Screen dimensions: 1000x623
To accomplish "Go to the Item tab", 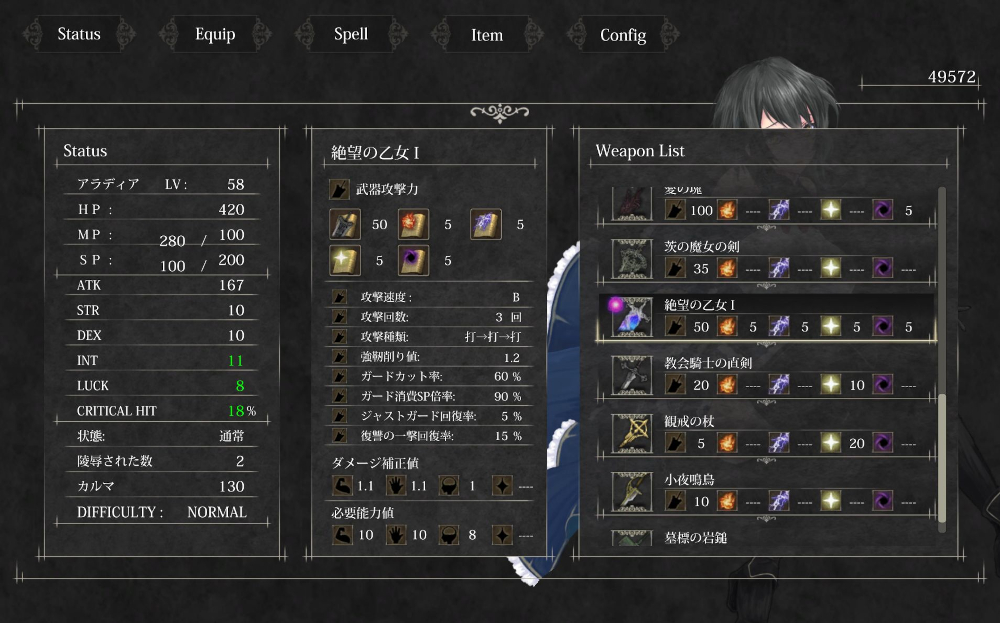I will point(487,34).
